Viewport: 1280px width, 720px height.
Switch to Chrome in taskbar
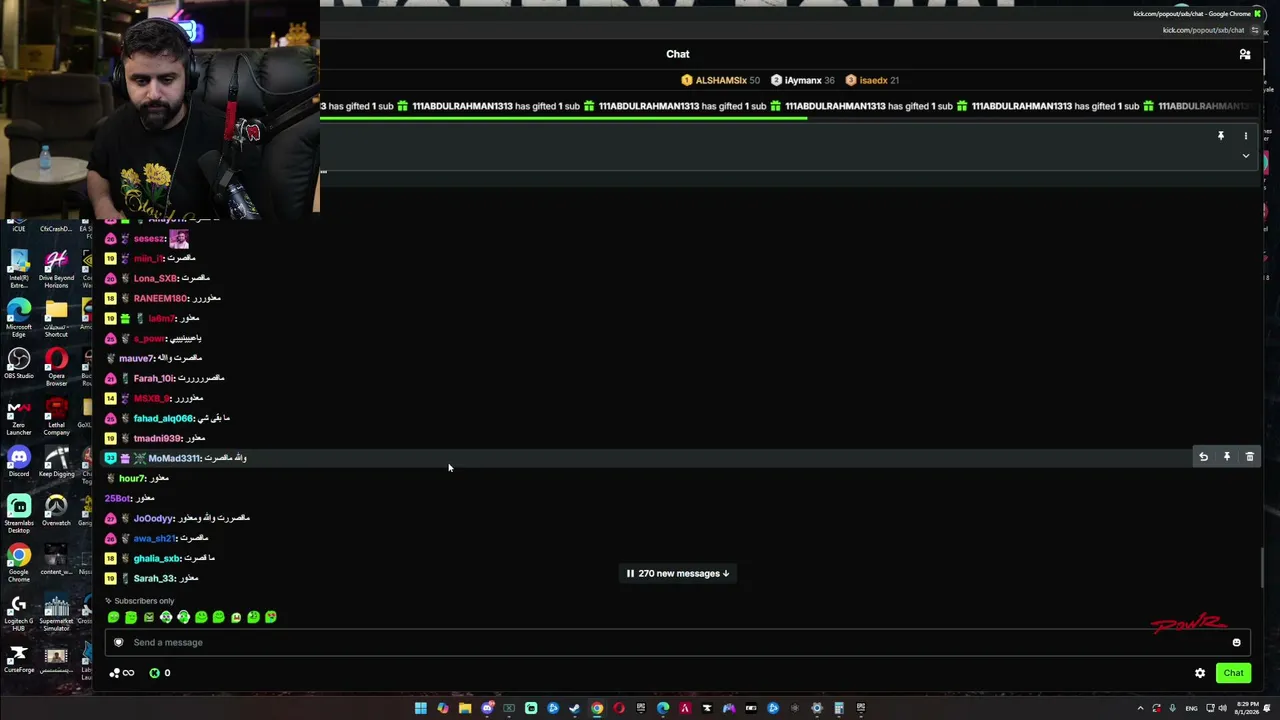click(597, 708)
